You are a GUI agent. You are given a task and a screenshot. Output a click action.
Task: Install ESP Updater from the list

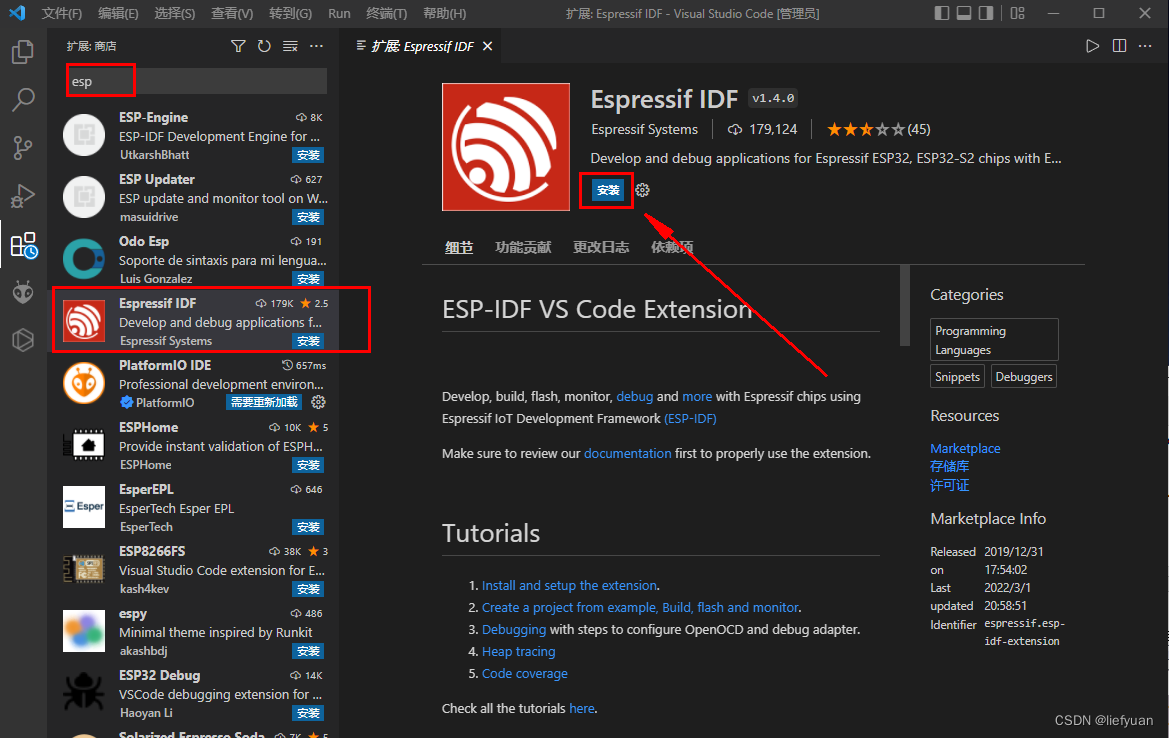pos(308,217)
